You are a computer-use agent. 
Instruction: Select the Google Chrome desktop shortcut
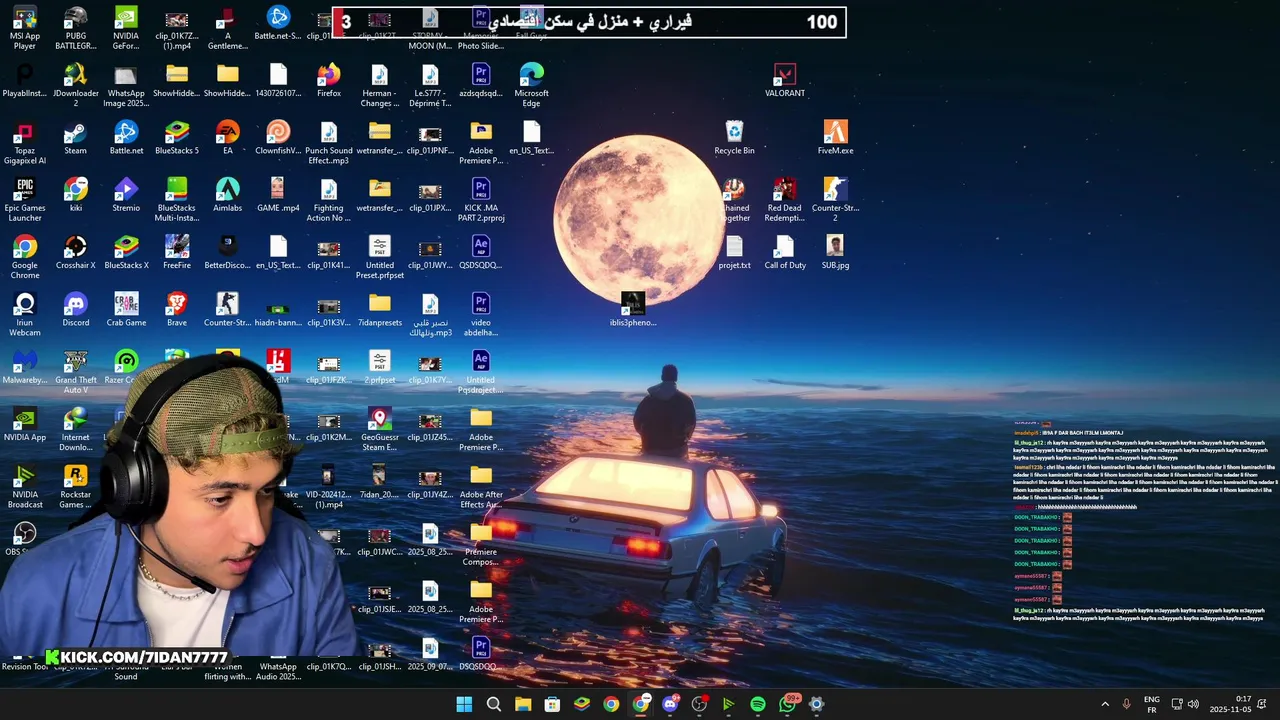(25, 257)
